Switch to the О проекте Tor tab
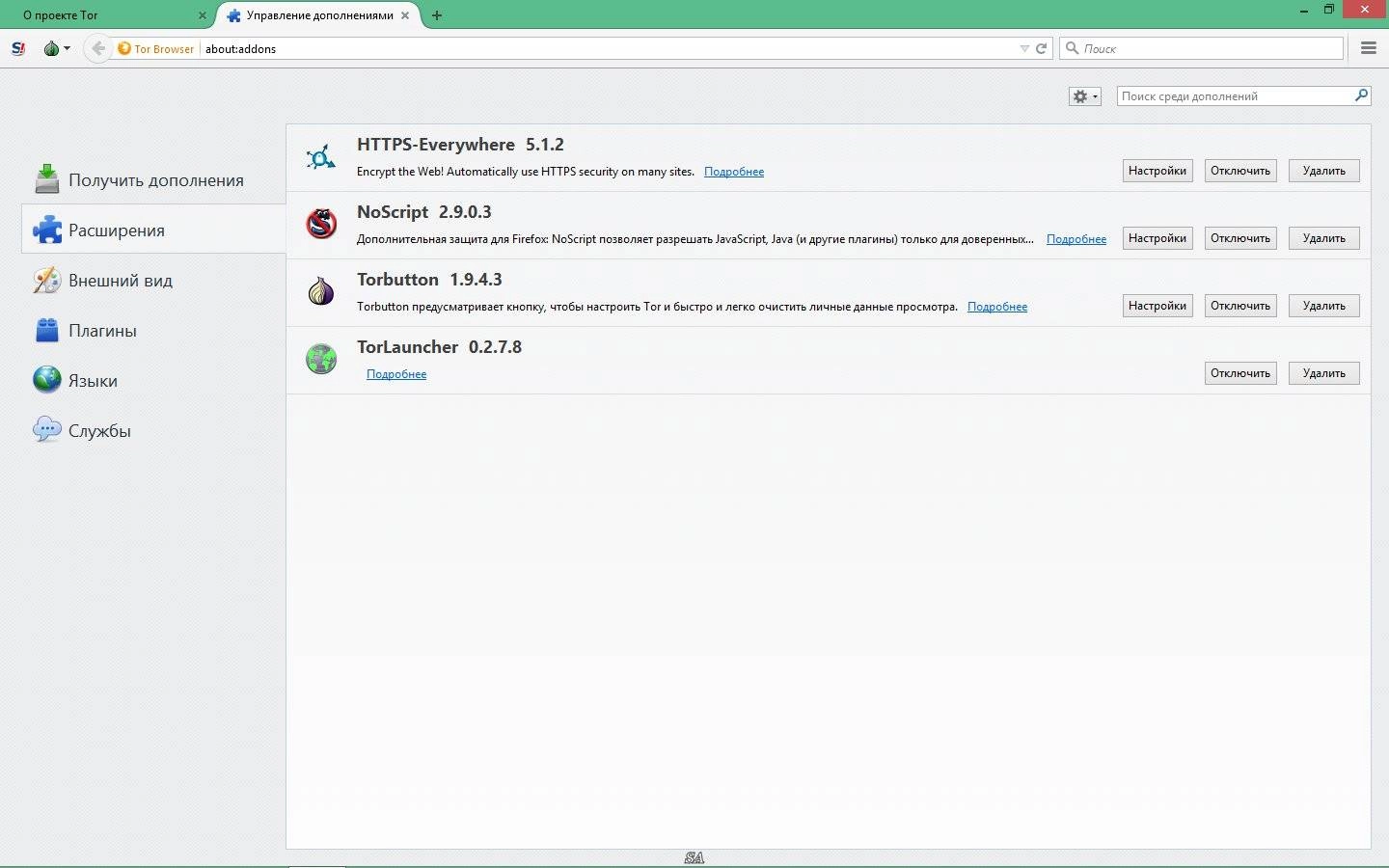1389x868 pixels. (x=106, y=15)
